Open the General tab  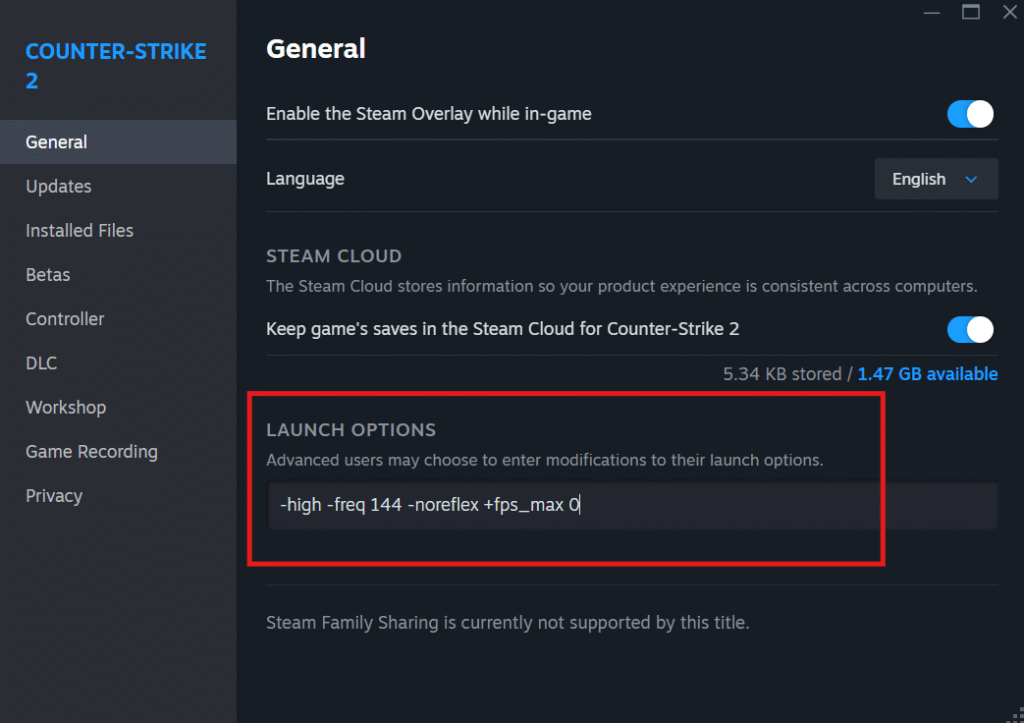(x=118, y=142)
